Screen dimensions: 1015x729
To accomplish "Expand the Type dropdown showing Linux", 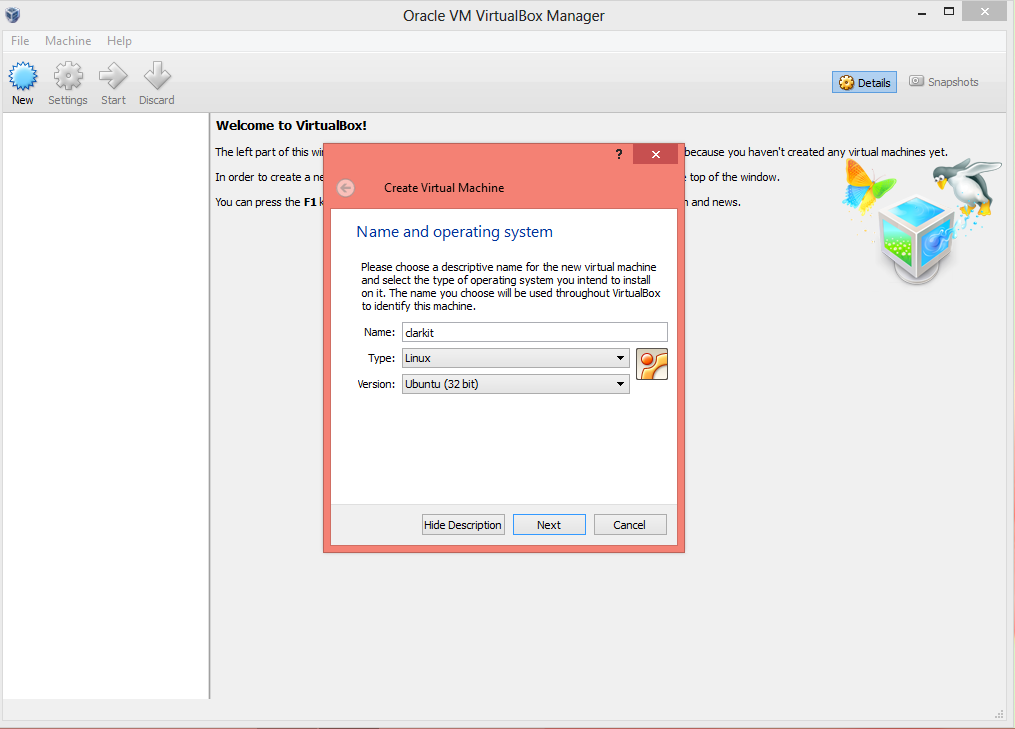I will (x=515, y=358).
